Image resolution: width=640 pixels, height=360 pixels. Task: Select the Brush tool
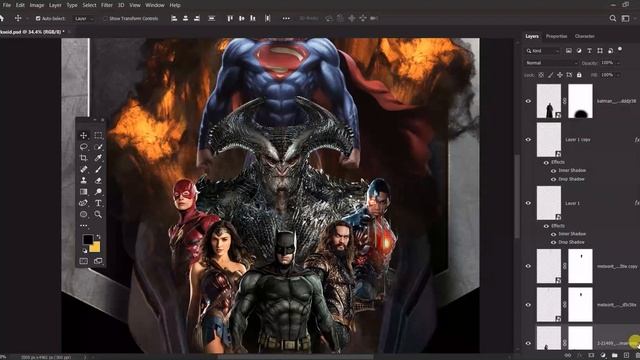click(98, 169)
